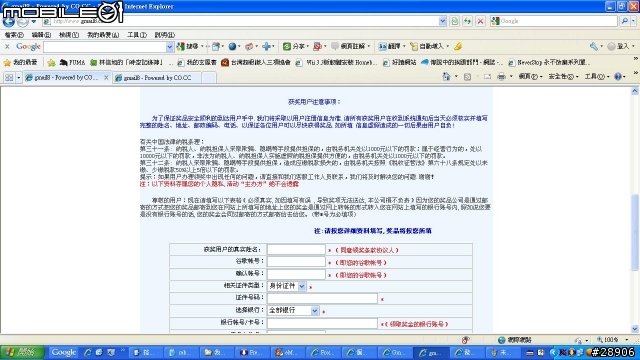This screenshot has width=640, height=360.
Task: Click the Google desktop search box on taskbar
Action: (64, 352)
